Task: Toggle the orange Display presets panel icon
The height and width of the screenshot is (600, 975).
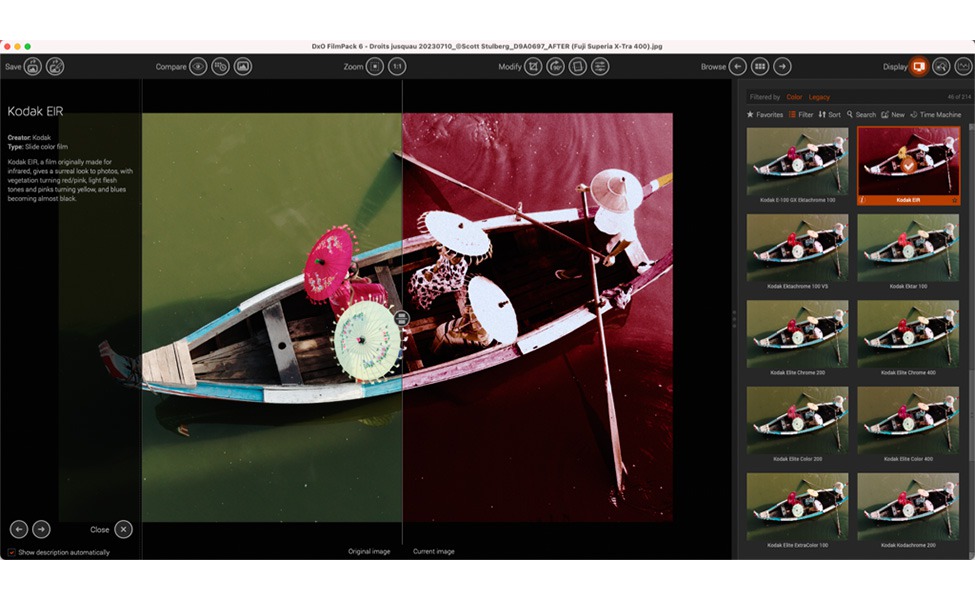Action: pos(919,67)
